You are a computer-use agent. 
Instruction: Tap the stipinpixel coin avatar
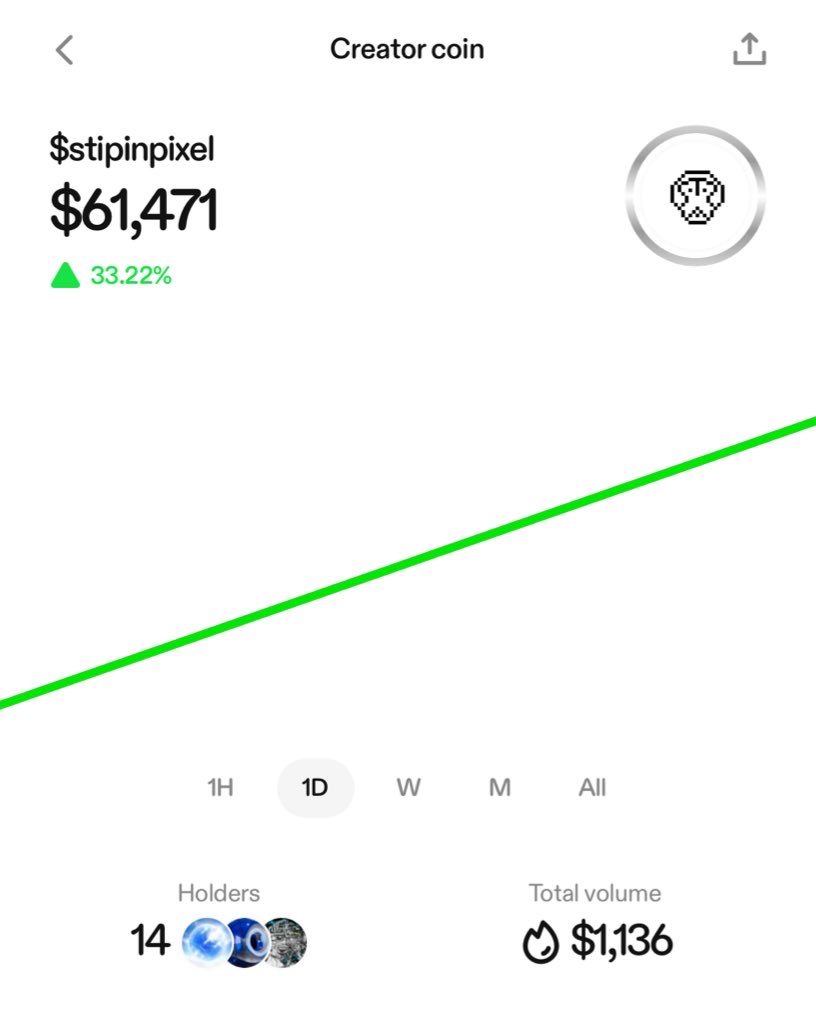(696, 195)
